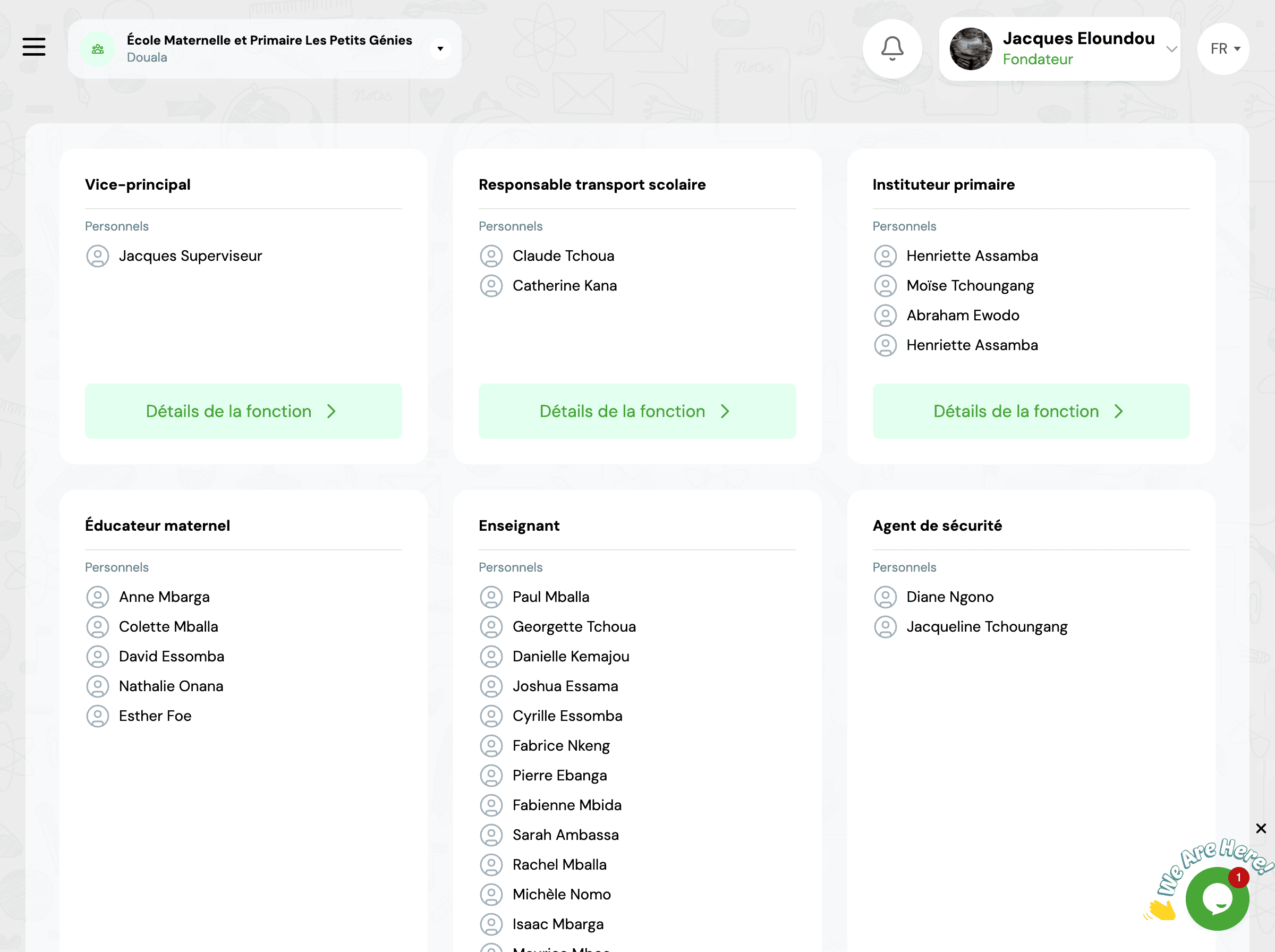Click the green school group icon
The image size is (1275, 952).
(98, 49)
